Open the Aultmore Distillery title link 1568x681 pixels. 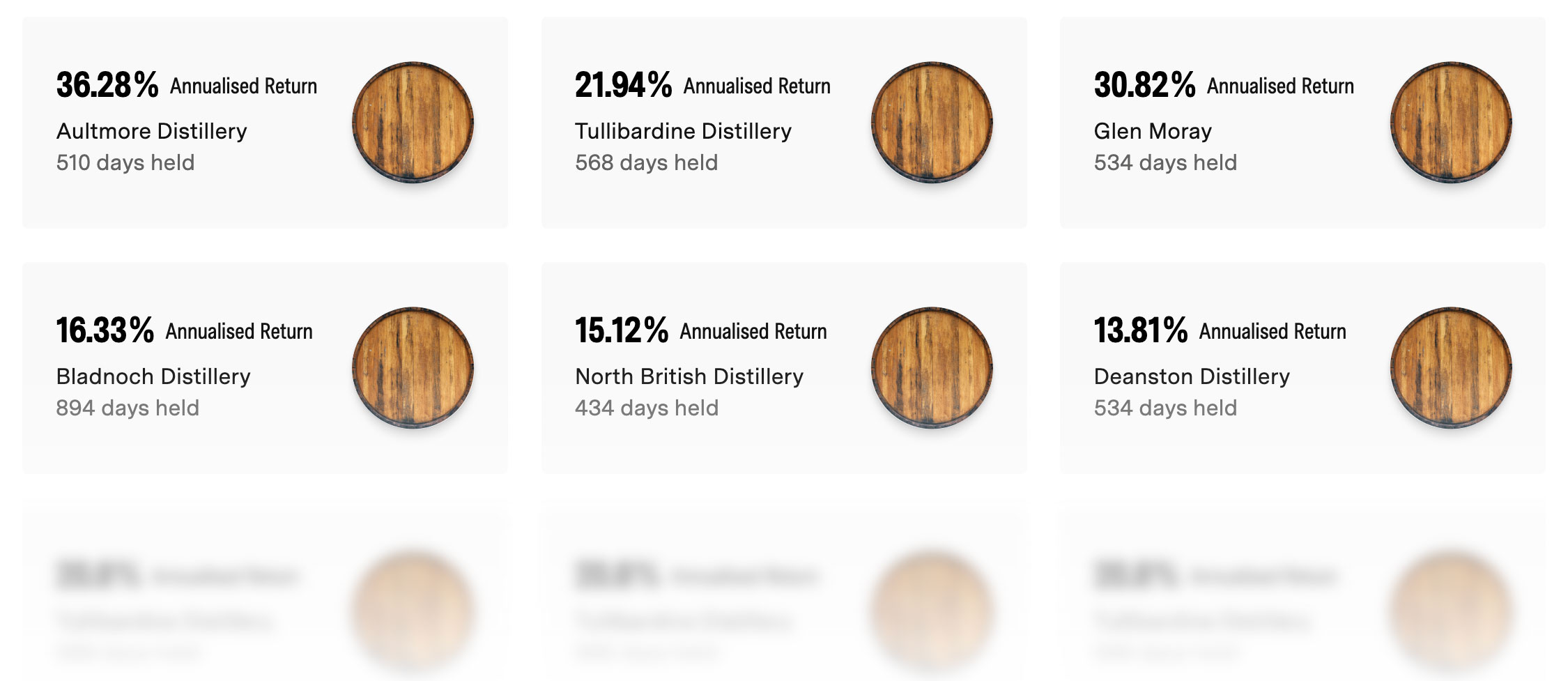[152, 131]
